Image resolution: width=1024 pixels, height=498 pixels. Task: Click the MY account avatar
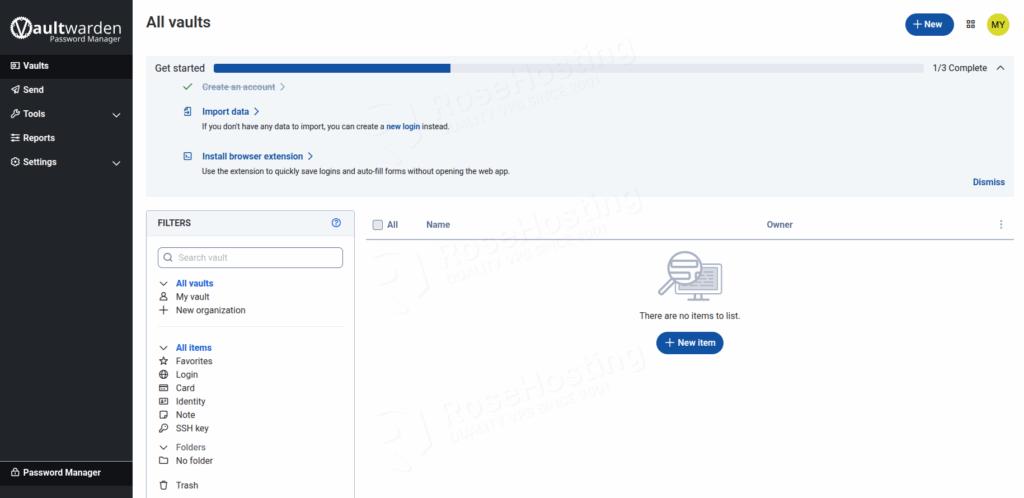click(x=997, y=24)
